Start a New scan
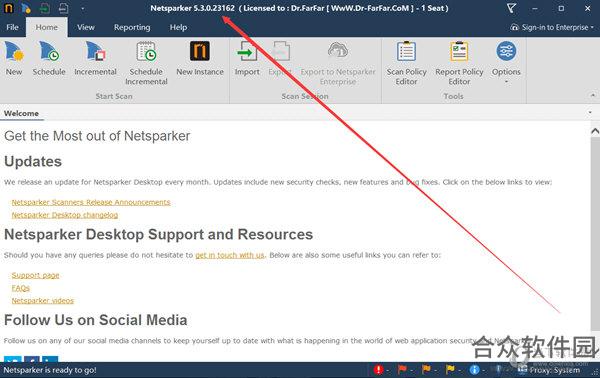The height and width of the screenshot is (378, 600). (x=14, y=59)
